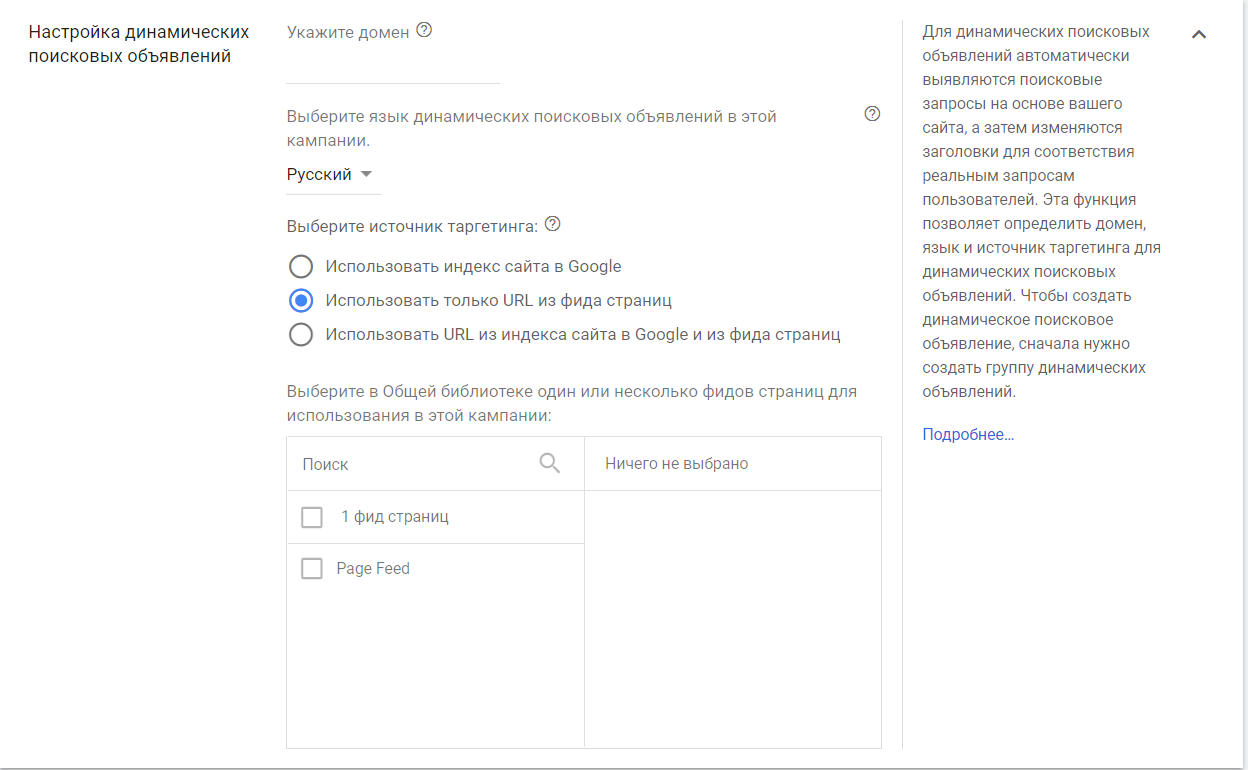Select "Использовать индекс сайта в Google" radio button
Image resolution: width=1248 pixels, height=770 pixels.
click(x=301, y=267)
